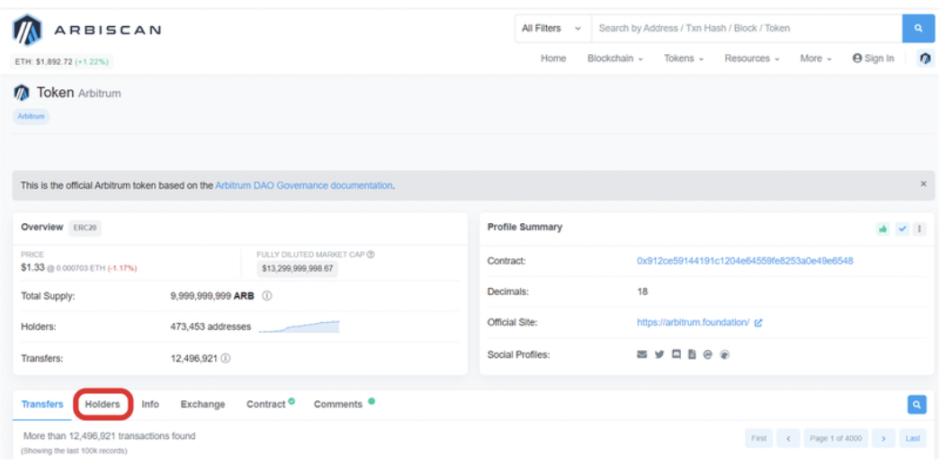Open the Arbitrum DAO Governance documentation link
Viewport: 950px width, 475px height.
click(x=303, y=185)
